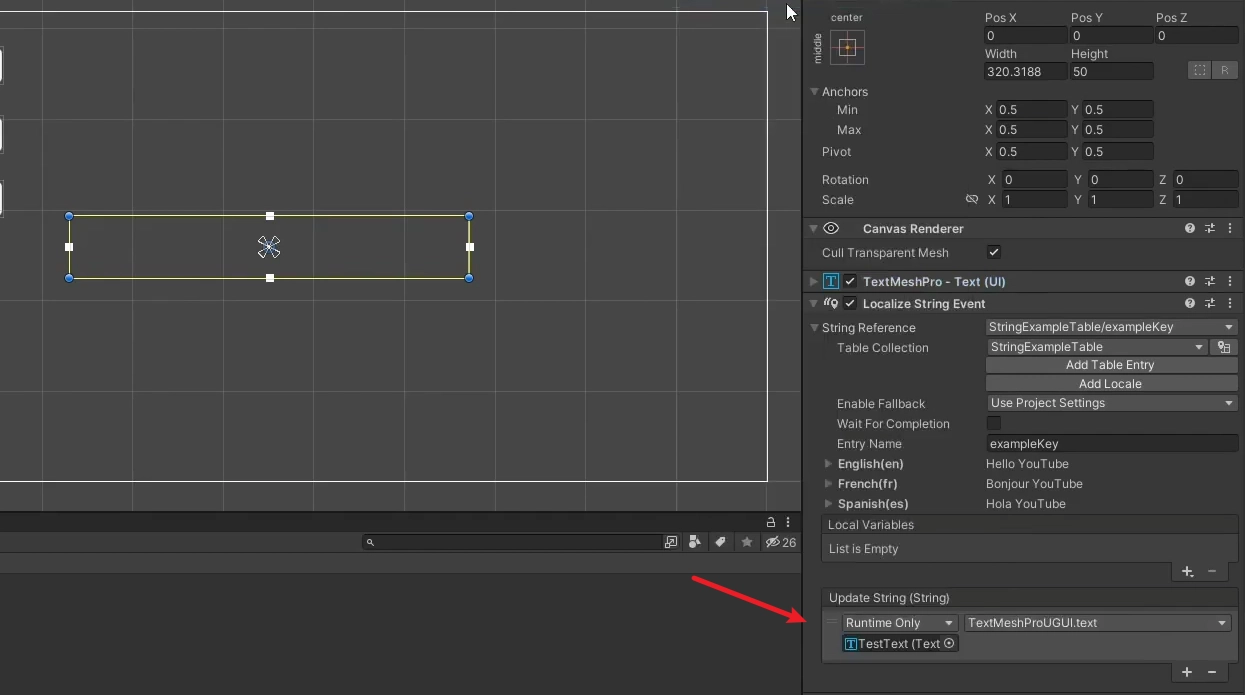Disable the TextMeshPro - Text (UI) component
This screenshot has height=695, width=1245.
850,282
